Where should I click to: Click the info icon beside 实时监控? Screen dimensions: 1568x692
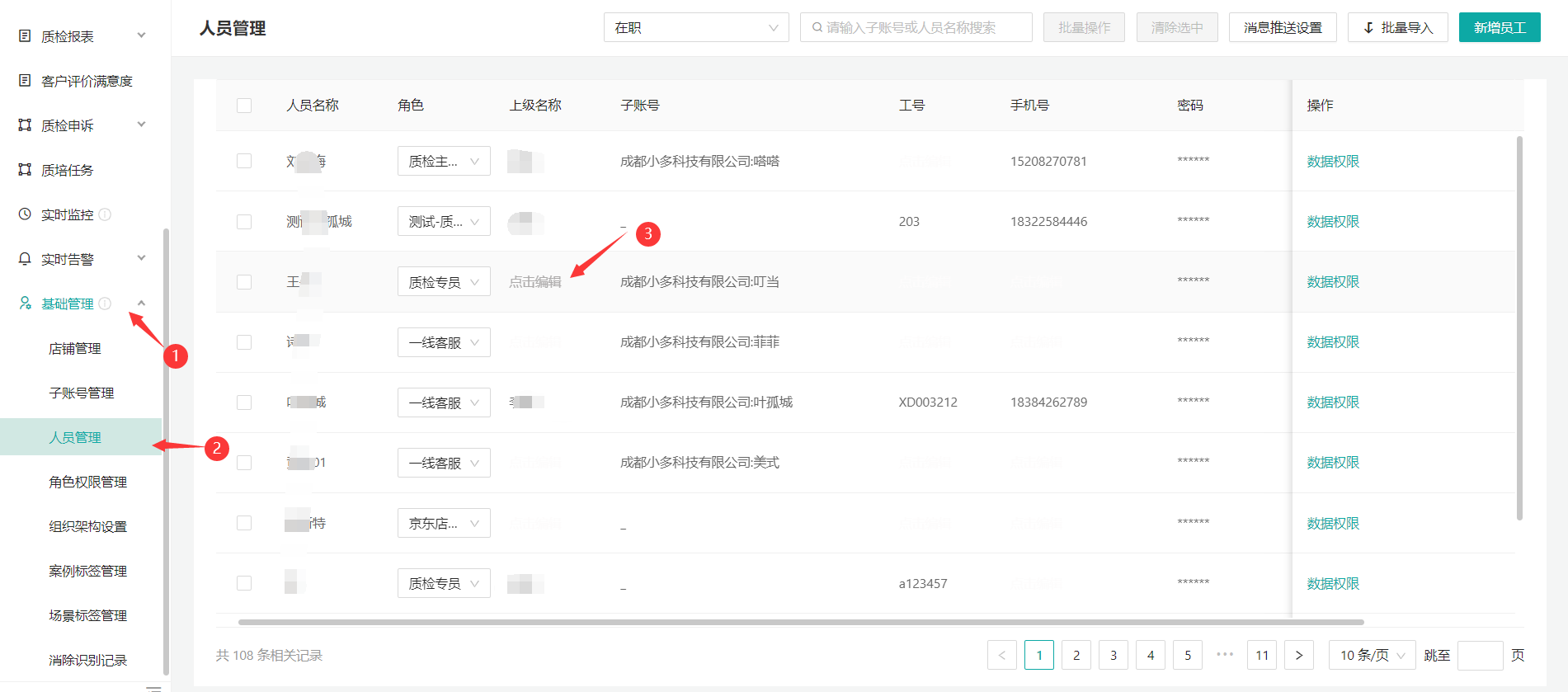coord(105,214)
